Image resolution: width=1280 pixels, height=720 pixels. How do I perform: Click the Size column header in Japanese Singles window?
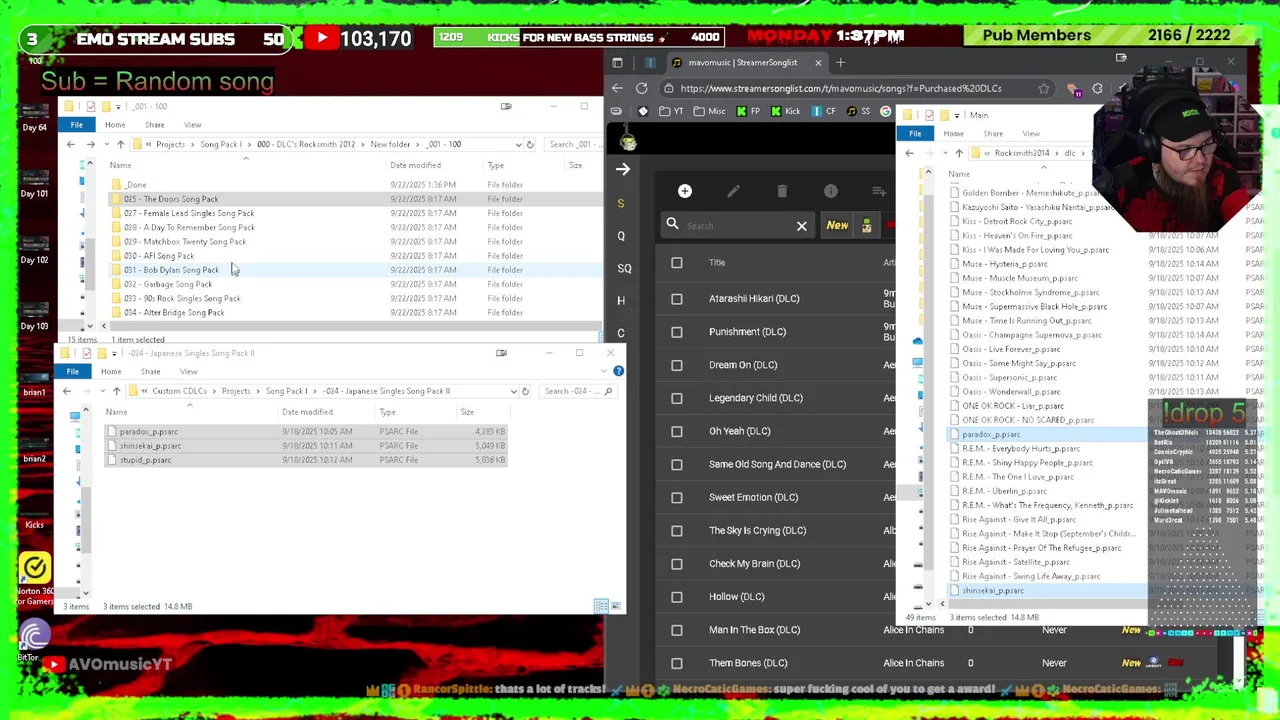click(467, 412)
